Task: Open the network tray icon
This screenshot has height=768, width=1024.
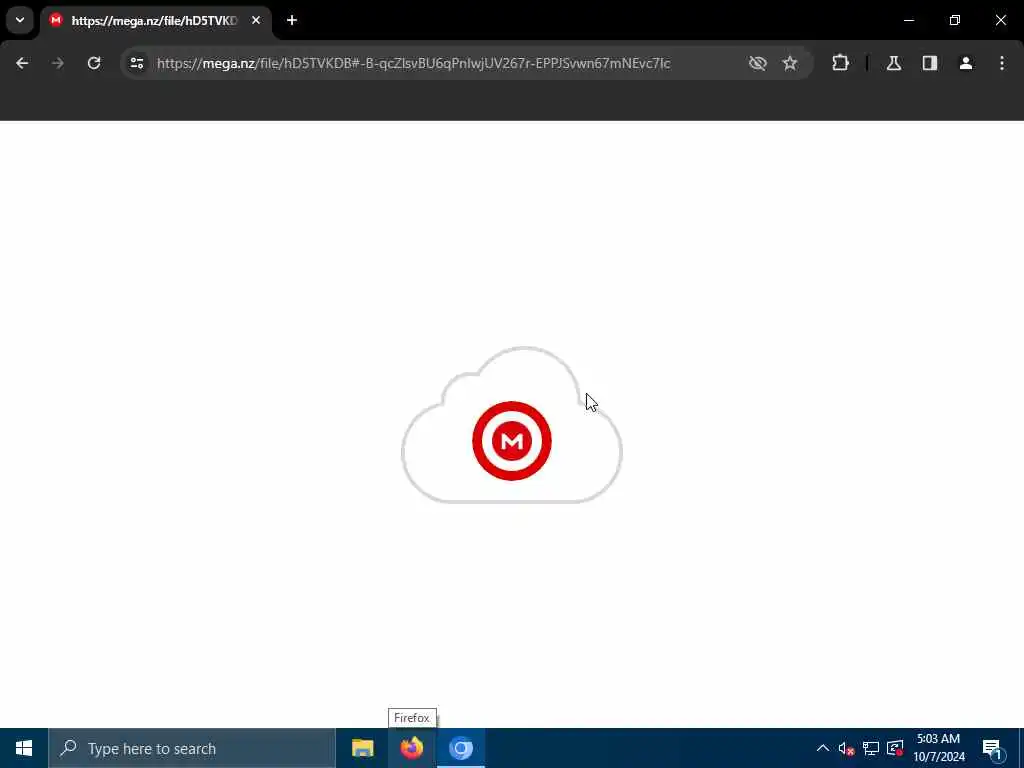Action: [871, 748]
